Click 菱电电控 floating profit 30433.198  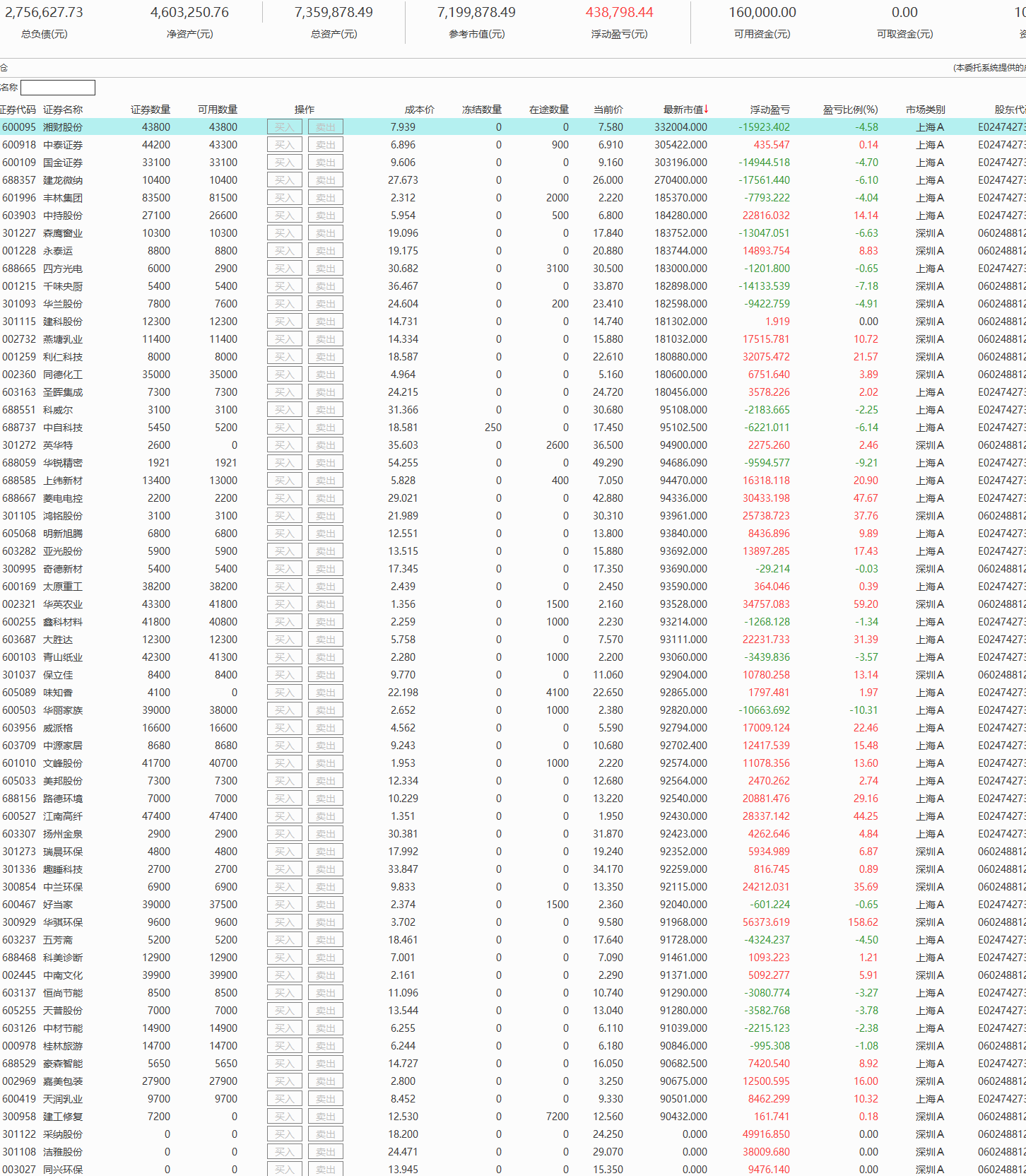point(766,498)
